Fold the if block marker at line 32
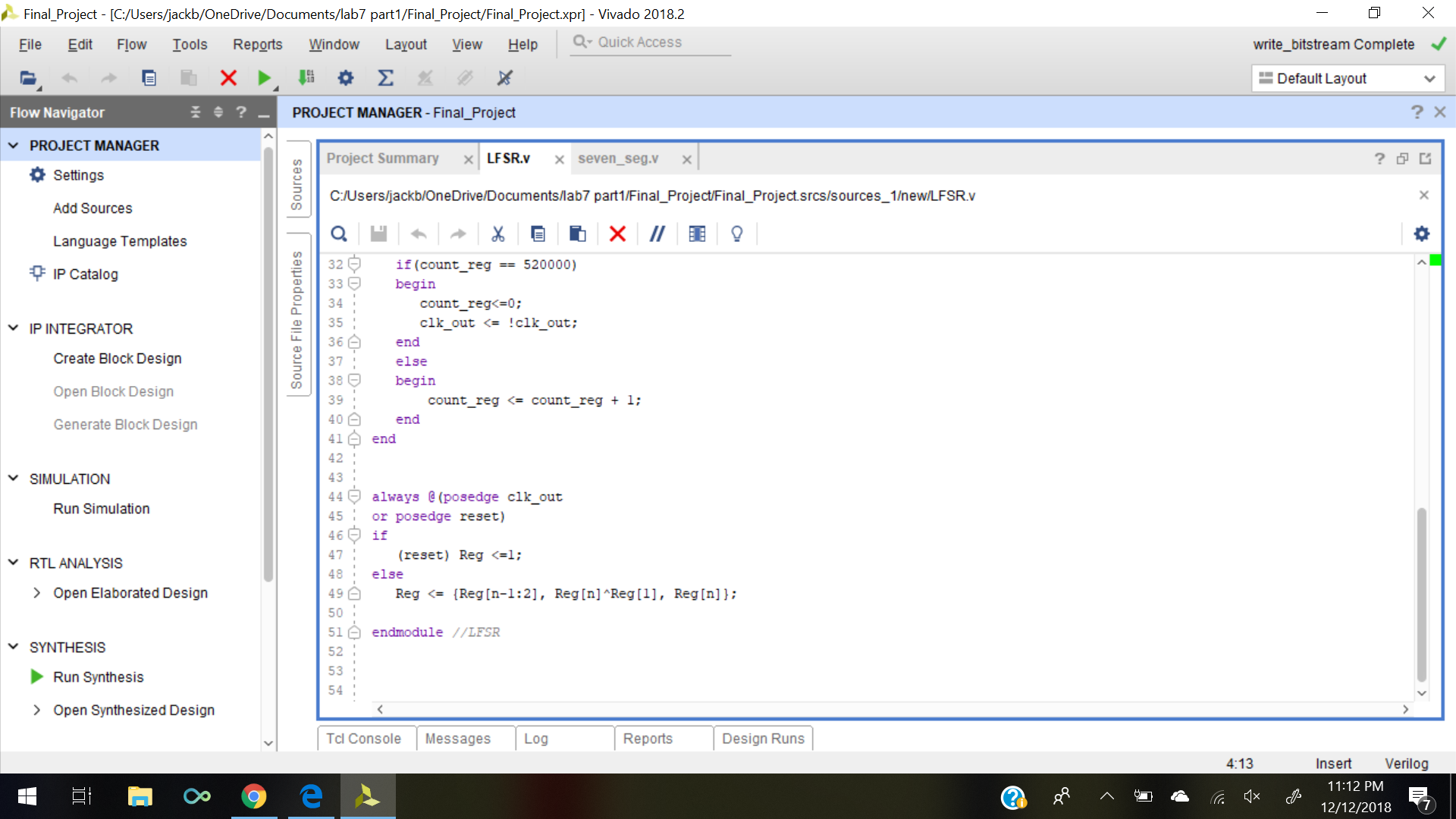This screenshot has width=1456, height=819. [x=354, y=264]
